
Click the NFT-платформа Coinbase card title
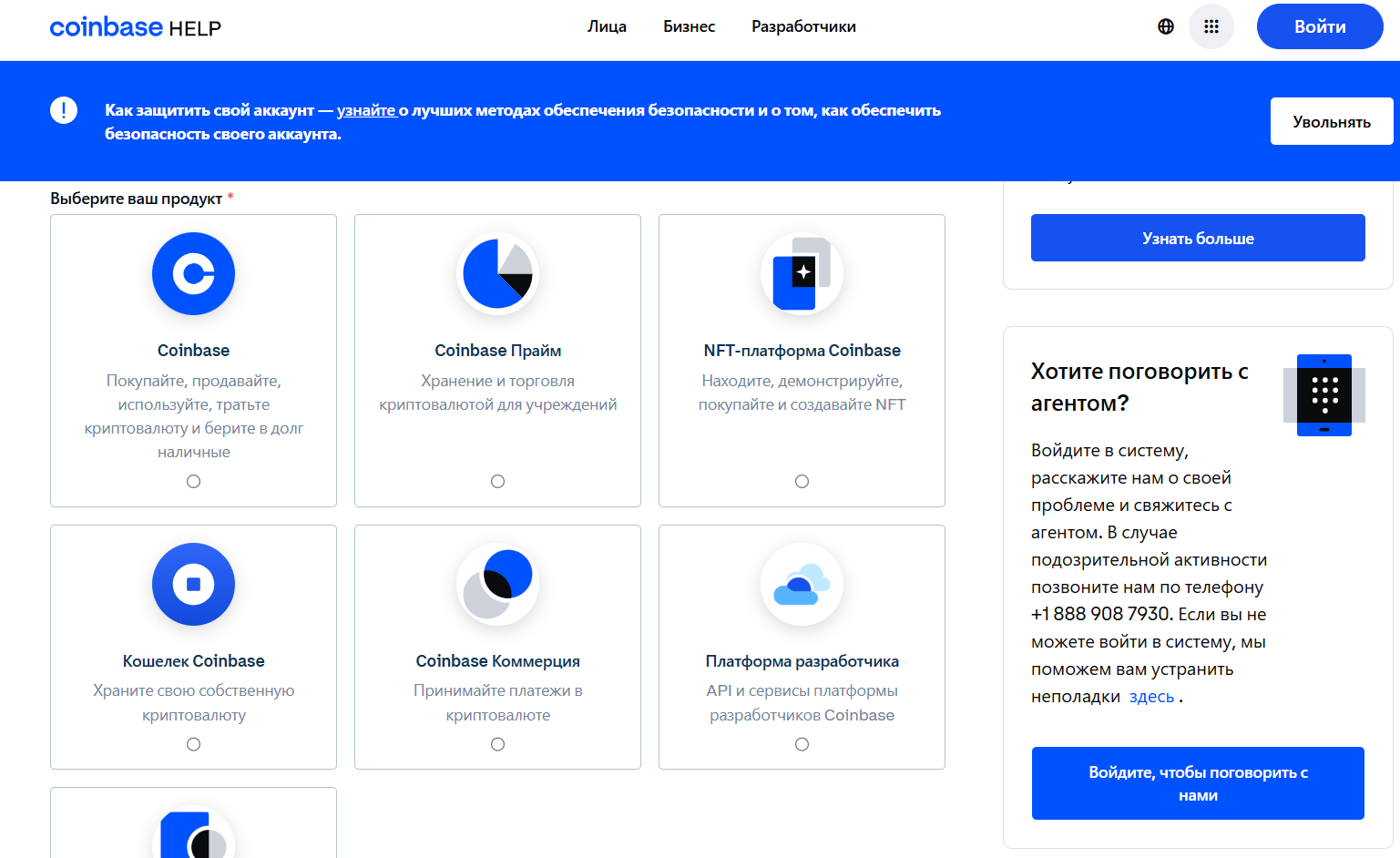[x=802, y=351]
